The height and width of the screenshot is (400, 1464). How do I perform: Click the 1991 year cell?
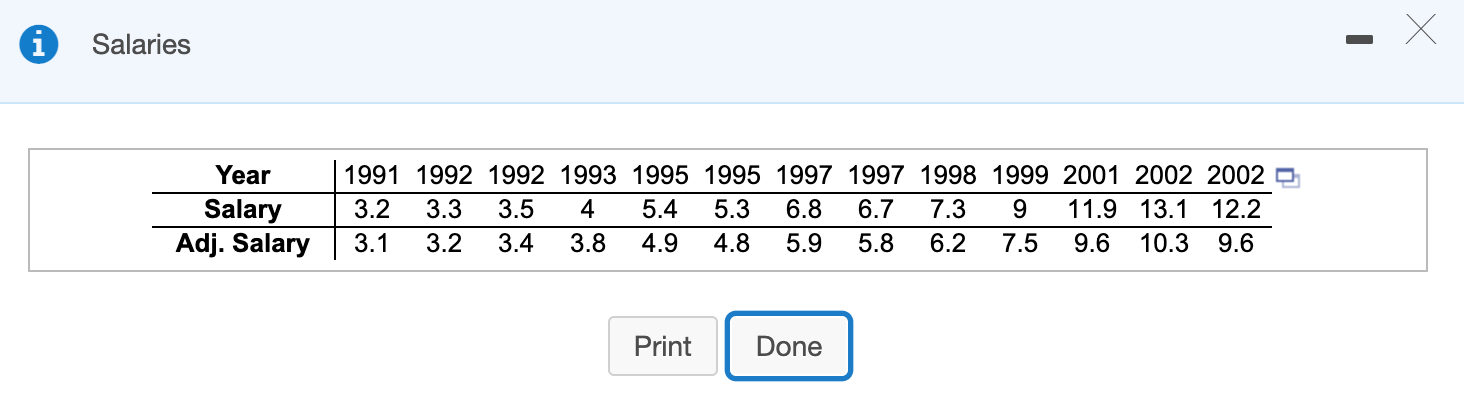coord(372,176)
